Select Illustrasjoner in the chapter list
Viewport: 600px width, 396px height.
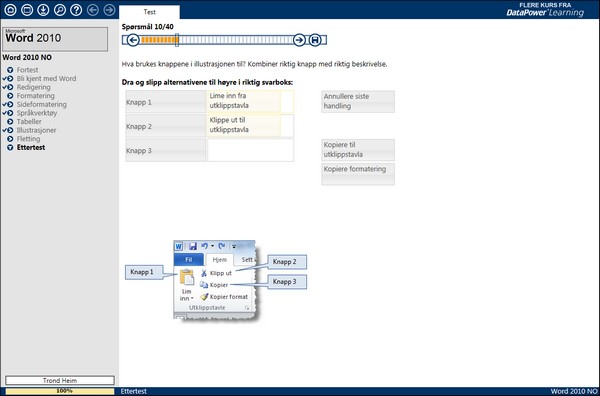click(x=36, y=130)
